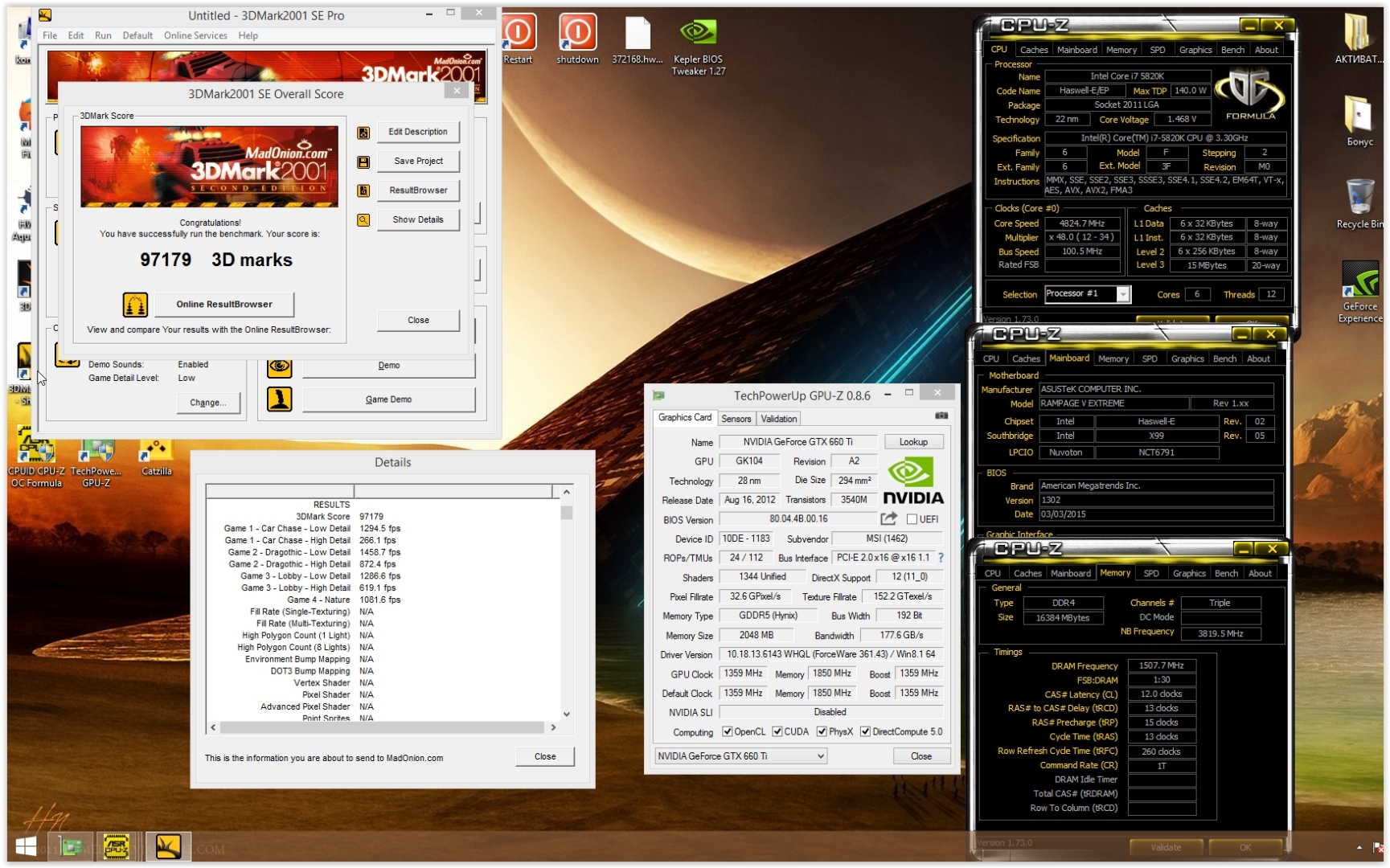Image resolution: width=1390 pixels, height=868 pixels.
Task: Click the Game Demo player icon
Action: pos(279,399)
